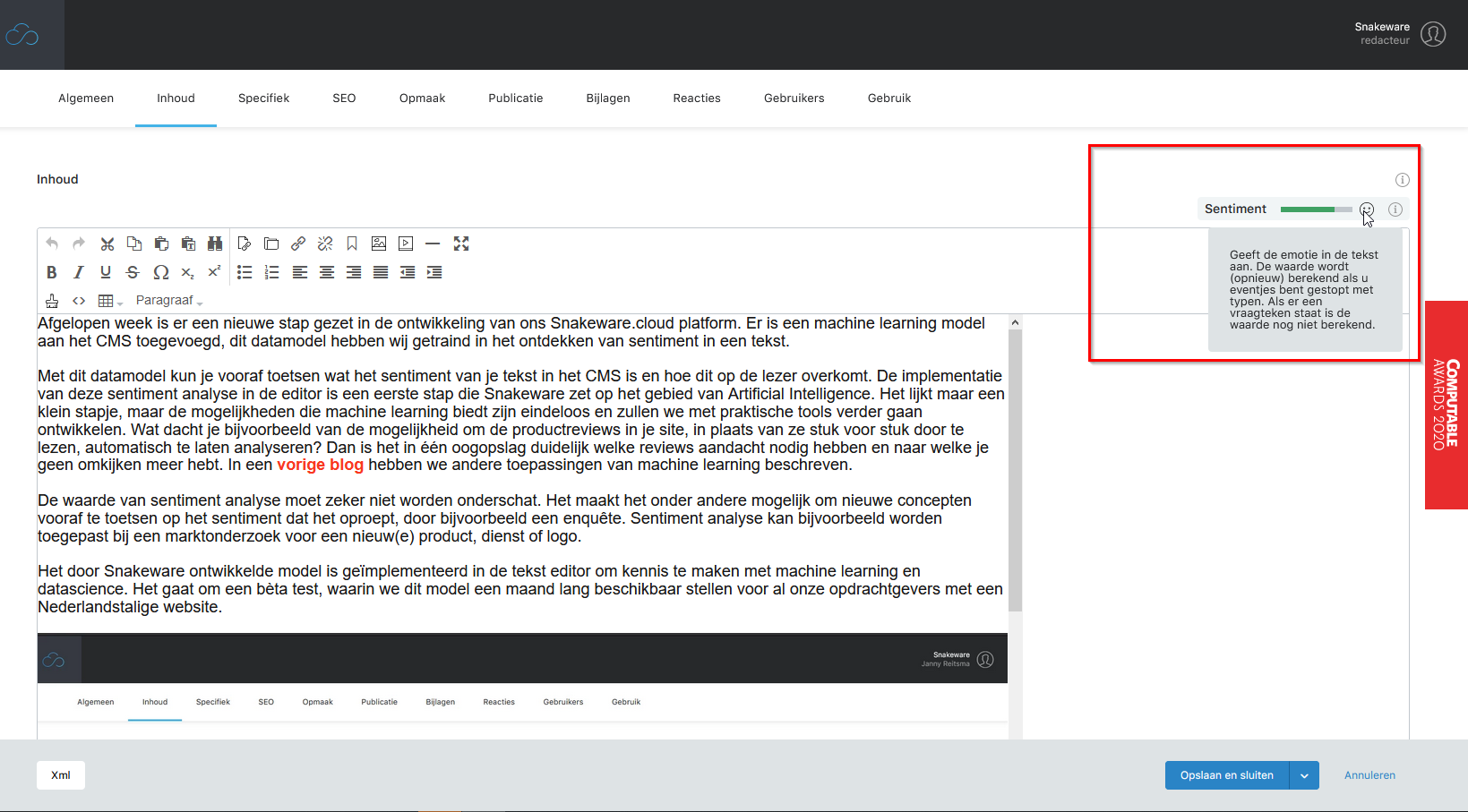Image resolution: width=1468 pixels, height=812 pixels.
Task: Click the Xml button
Action: pos(61,775)
